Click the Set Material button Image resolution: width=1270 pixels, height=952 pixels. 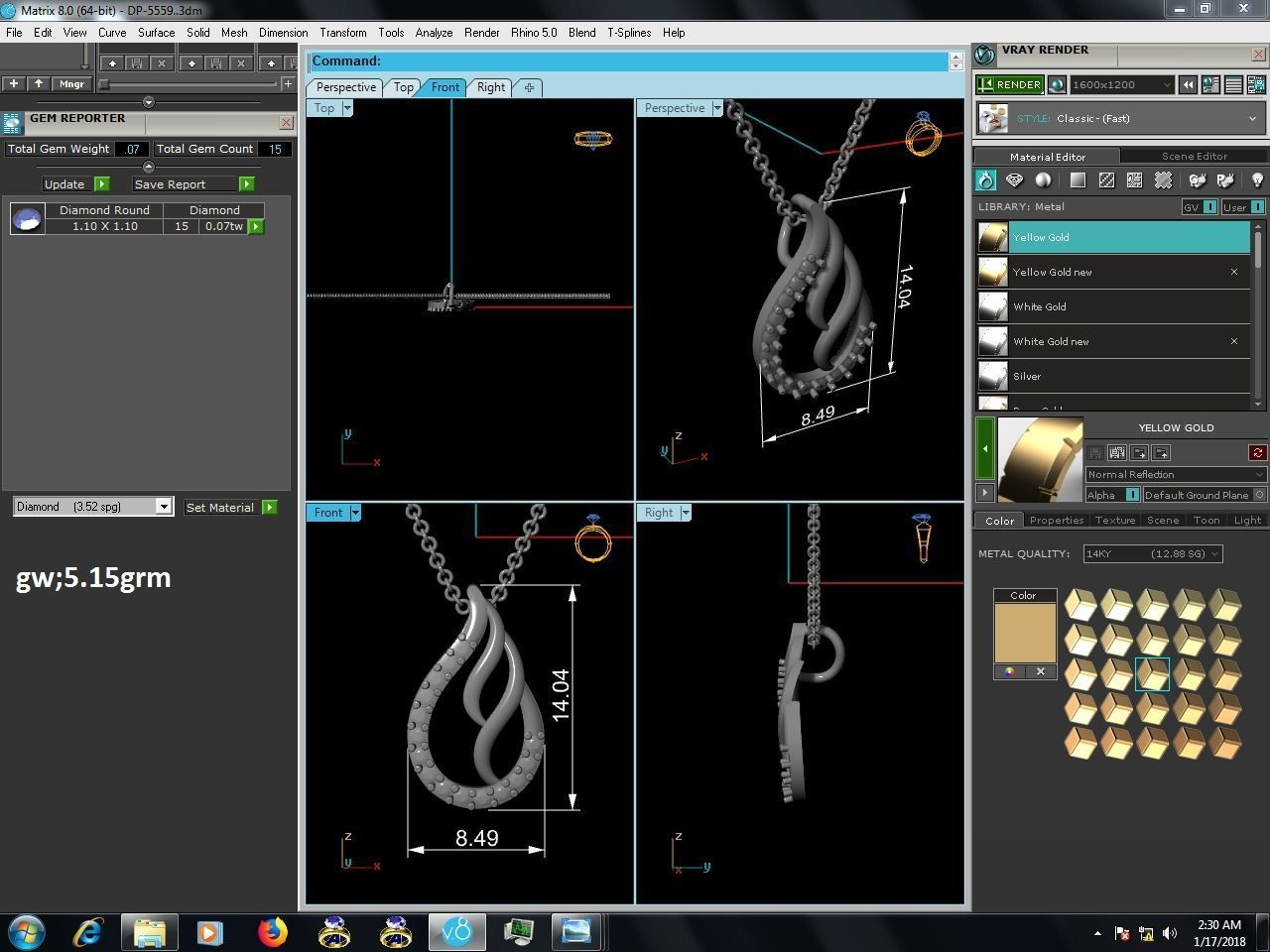[x=230, y=507]
